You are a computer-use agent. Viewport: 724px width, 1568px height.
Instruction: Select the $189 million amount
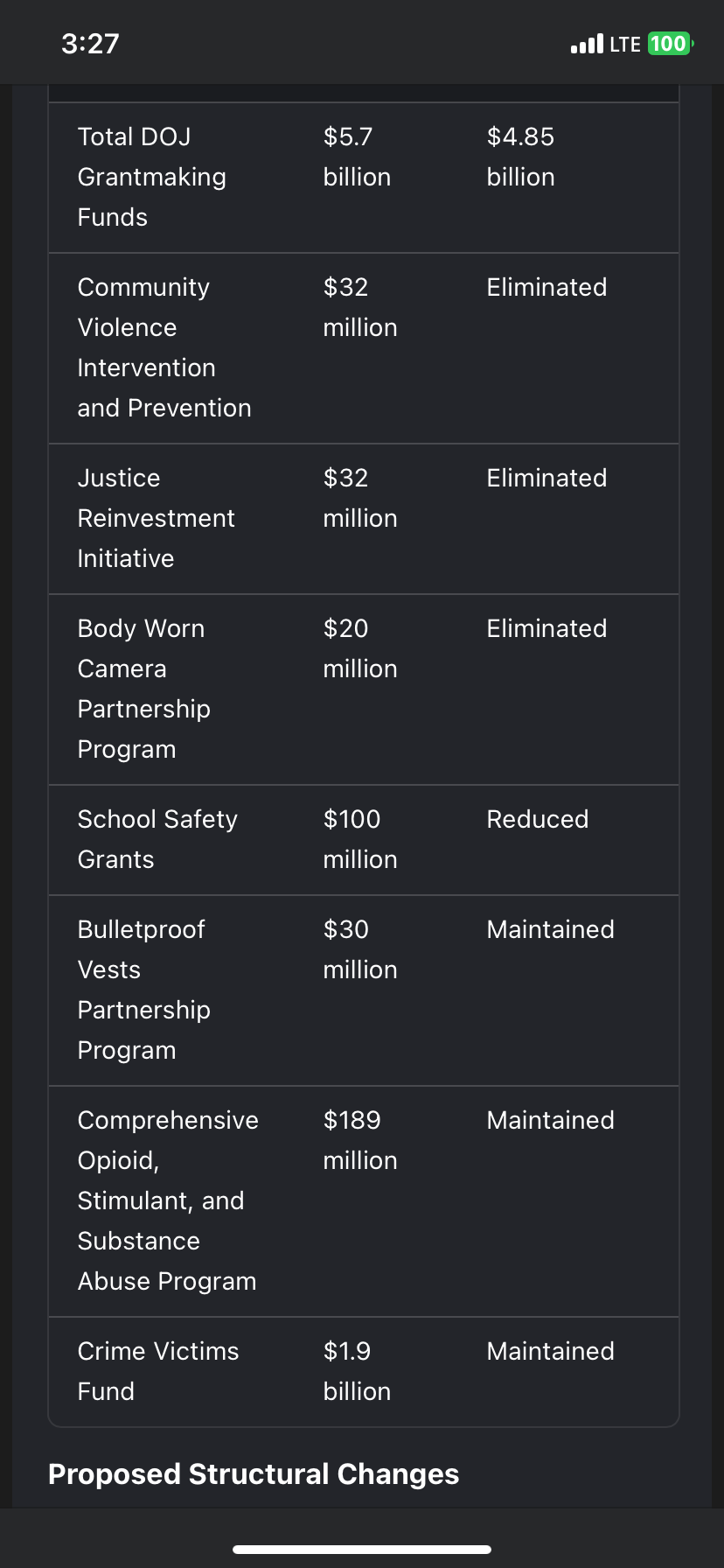click(359, 1140)
